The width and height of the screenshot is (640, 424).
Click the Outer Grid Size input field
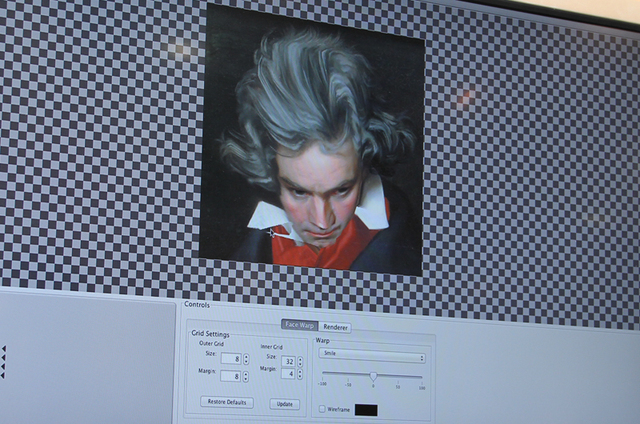pos(230,358)
